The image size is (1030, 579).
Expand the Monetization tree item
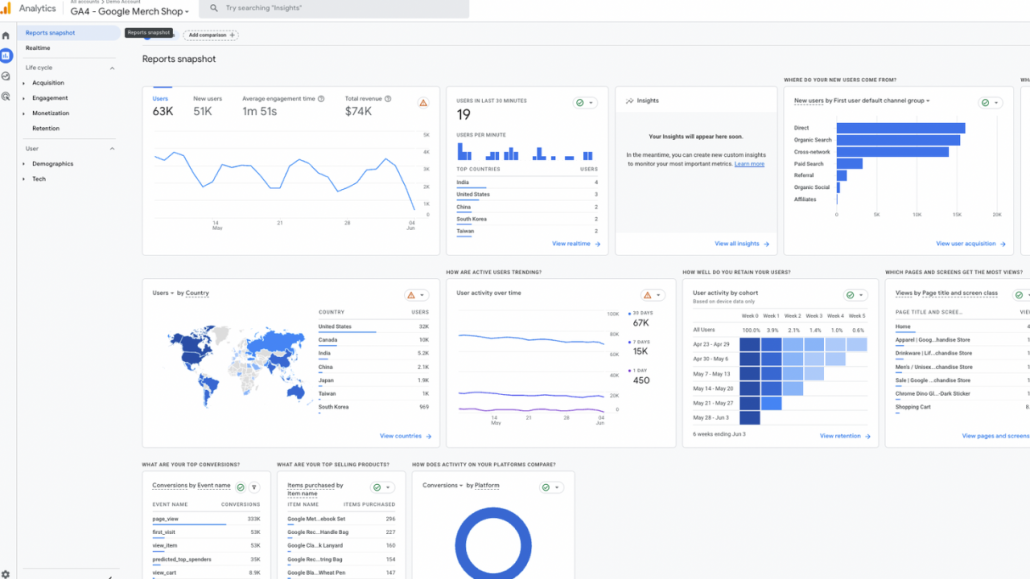pos(24,114)
